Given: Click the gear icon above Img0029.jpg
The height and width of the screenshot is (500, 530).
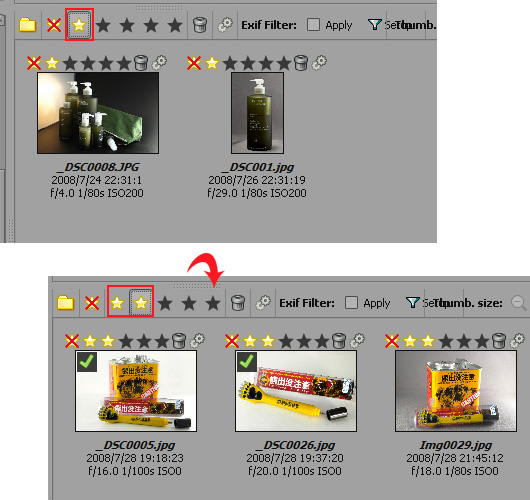Looking at the screenshot, I should (517, 341).
